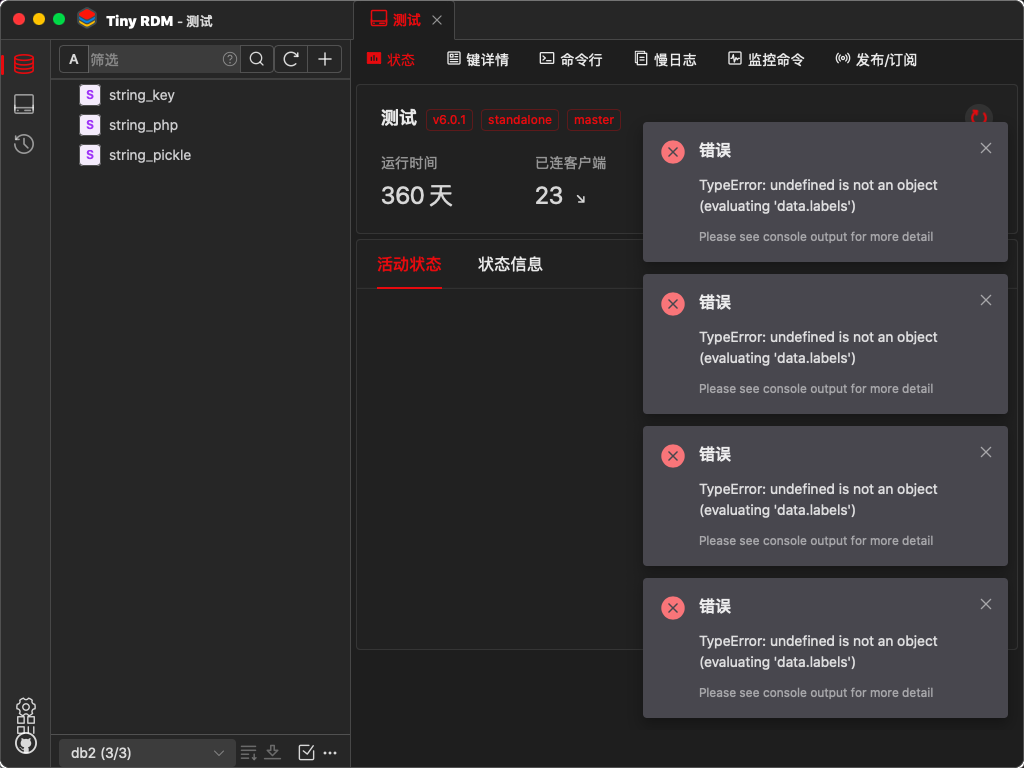Switch to the 状态信息 tab
Screen dimensions: 1024x768
(x=510, y=264)
